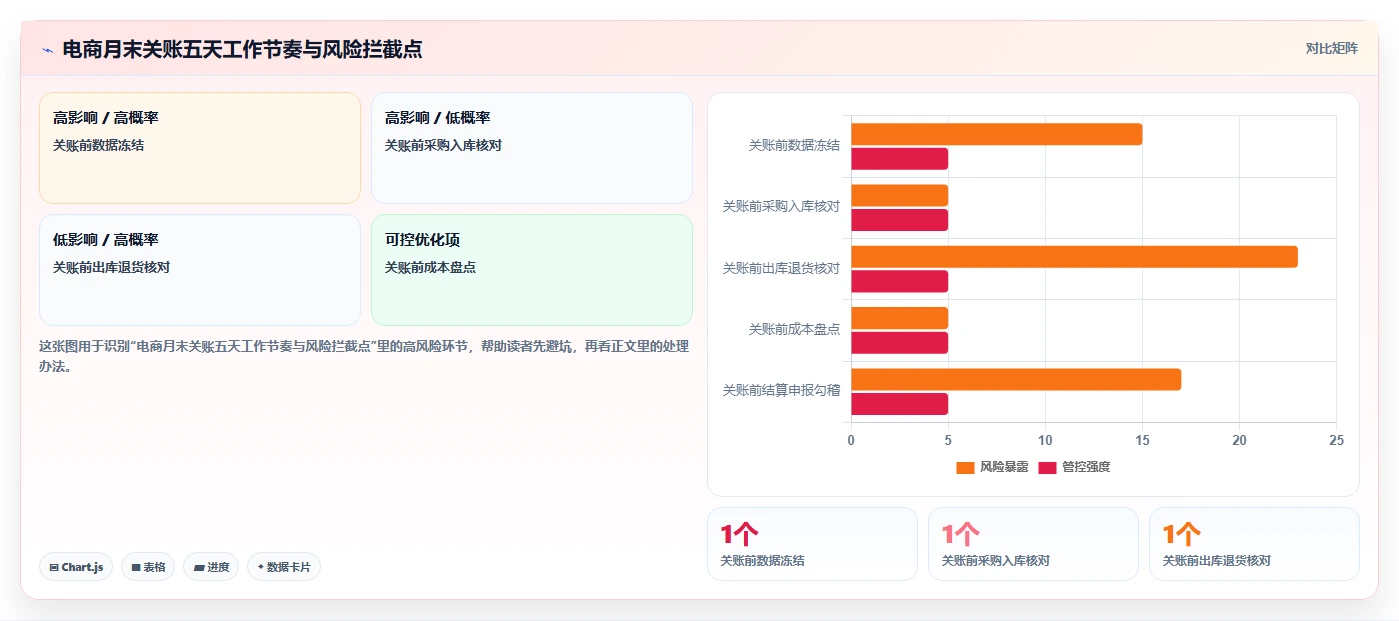Click the description paragraph starting 这张图用于识别
The image size is (1399, 621).
click(x=364, y=356)
